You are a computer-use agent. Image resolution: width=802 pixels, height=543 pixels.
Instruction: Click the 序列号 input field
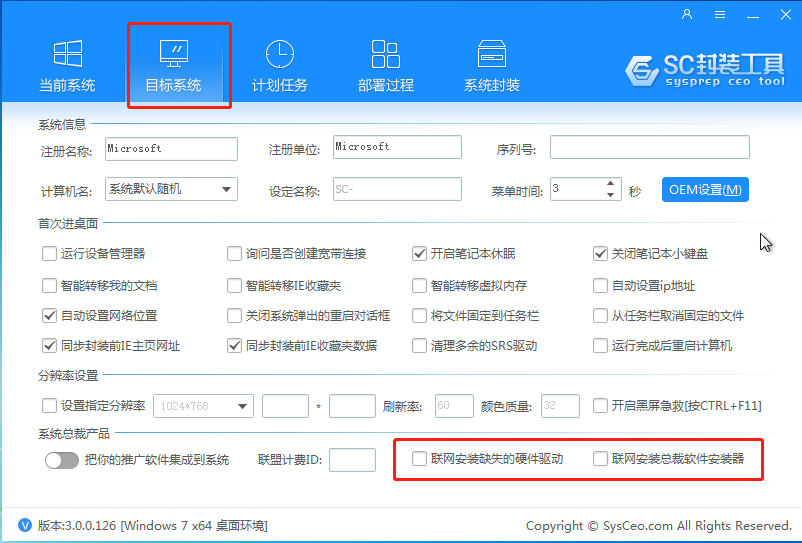pyautogui.click(x=650, y=147)
